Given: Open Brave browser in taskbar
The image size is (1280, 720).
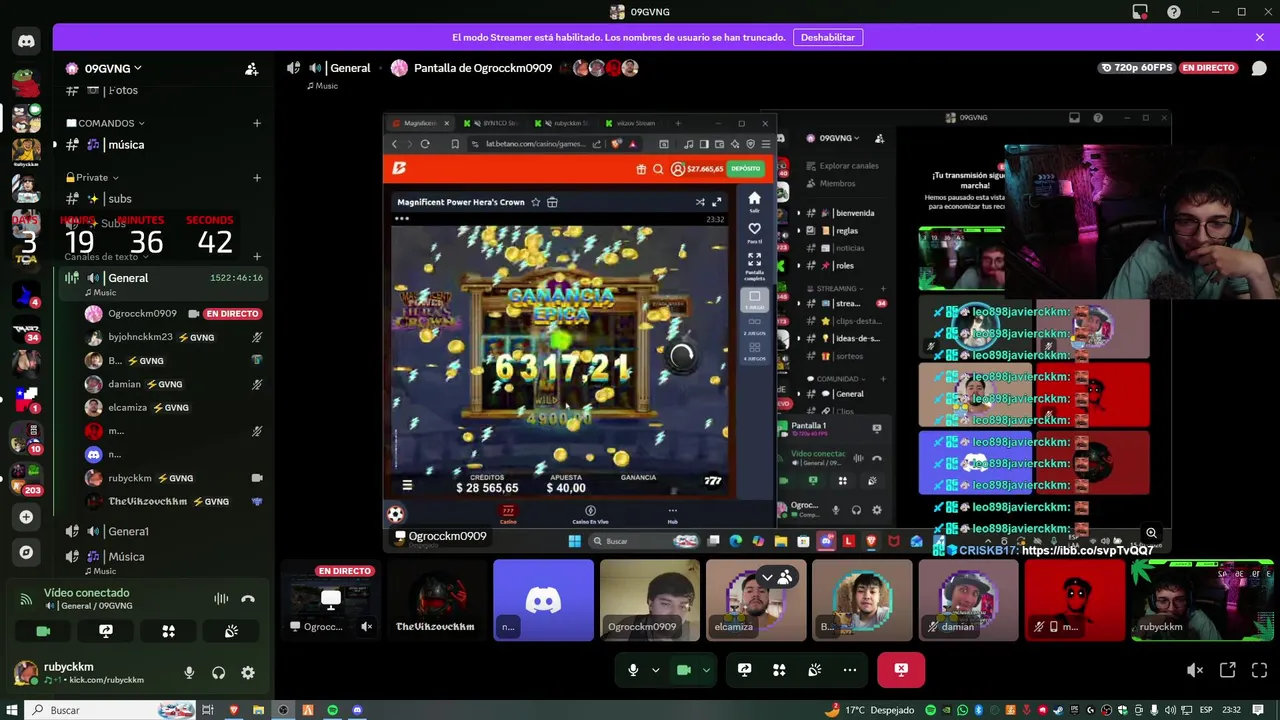Looking at the screenshot, I should coord(234,710).
